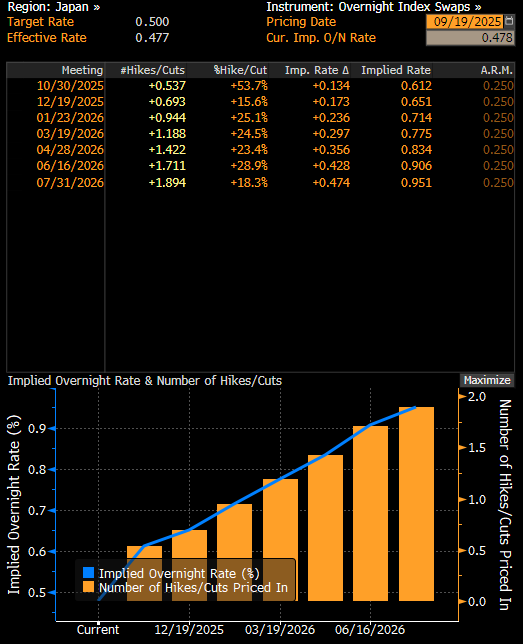Click the A.R.M. column header

pyautogui.click(x=497, y=70)
